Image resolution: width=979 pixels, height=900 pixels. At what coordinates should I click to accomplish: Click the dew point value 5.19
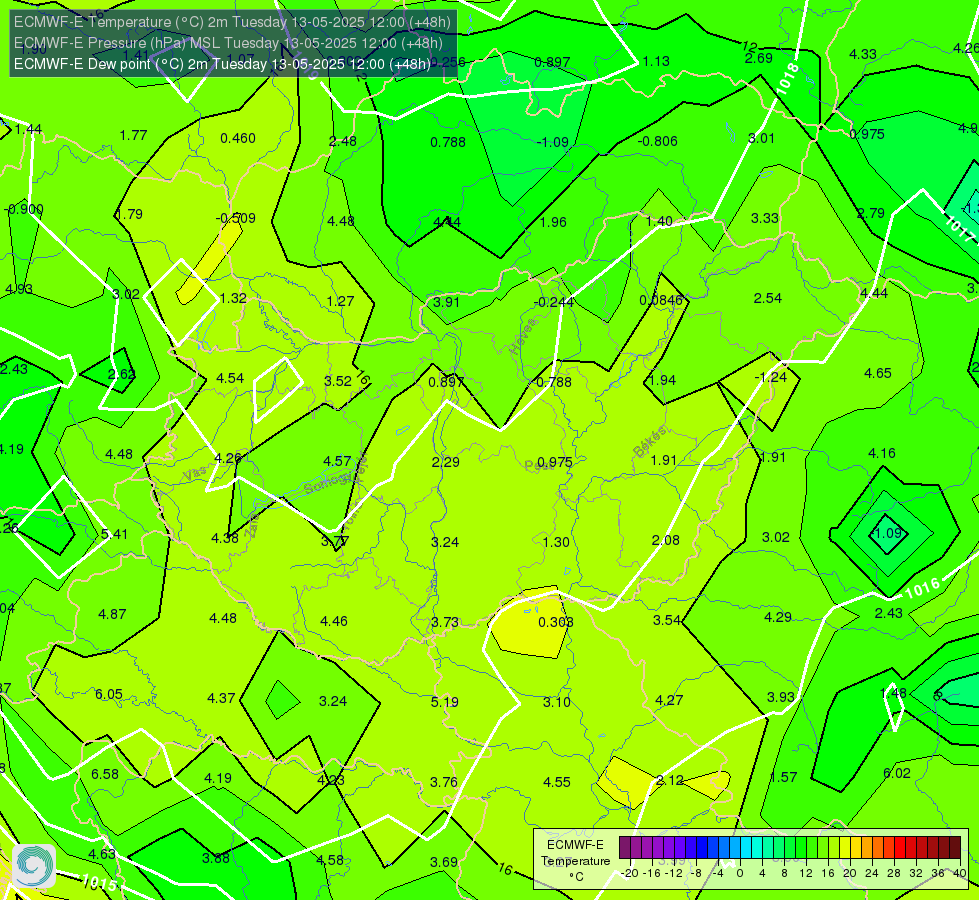445,702
